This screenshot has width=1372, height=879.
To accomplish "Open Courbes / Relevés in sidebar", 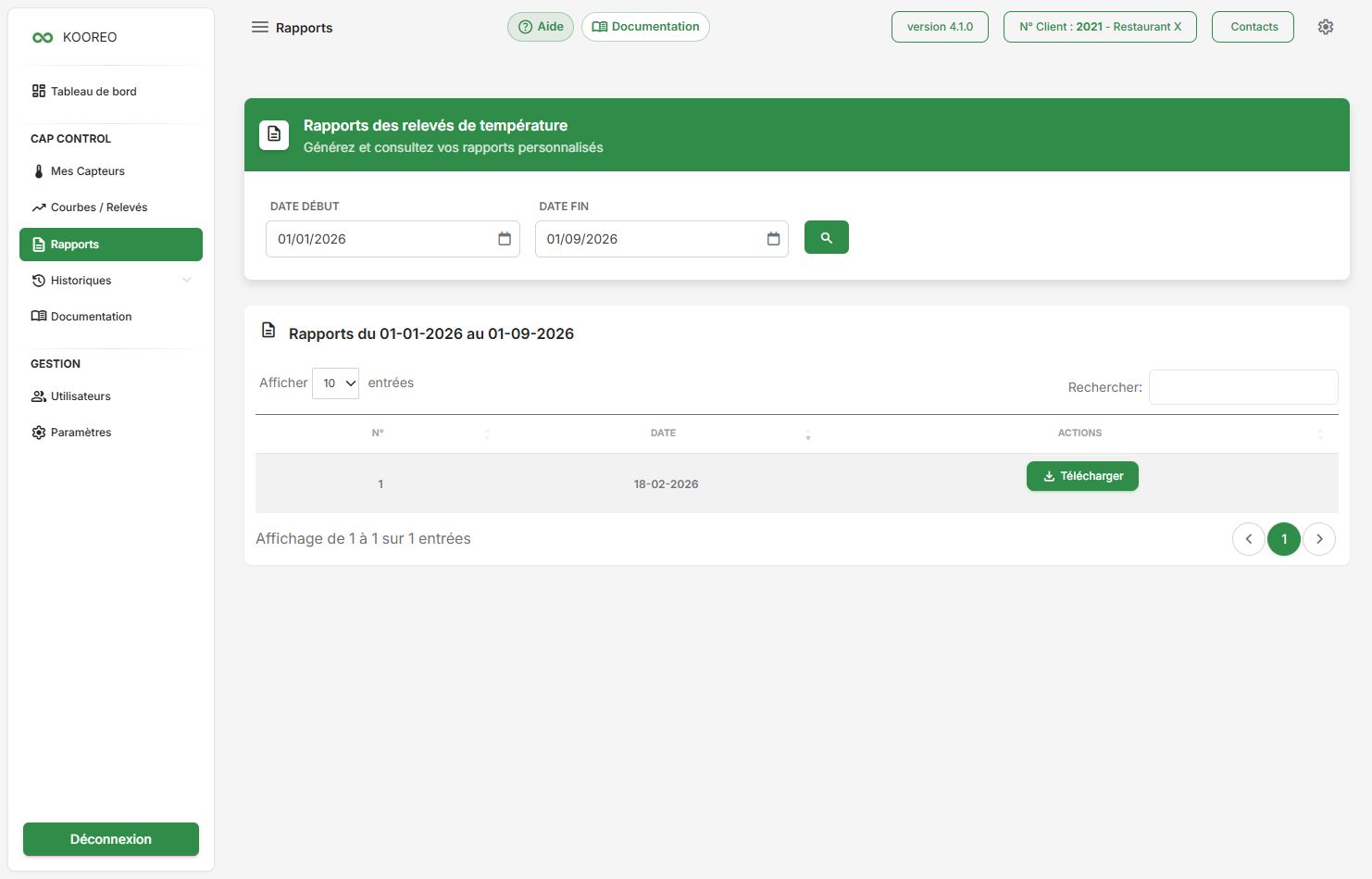I will click(111, 207).
